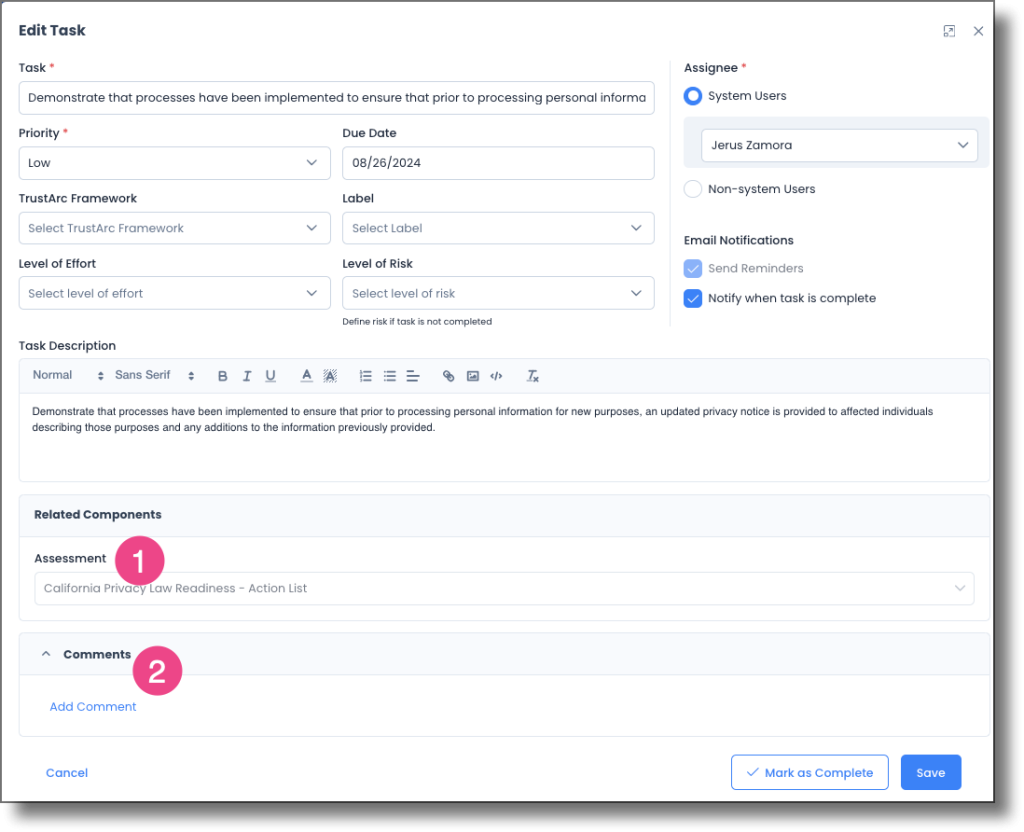Underline text in the description editor
The height and width of the screenshot is (832, 1024).
pos(270,375)
